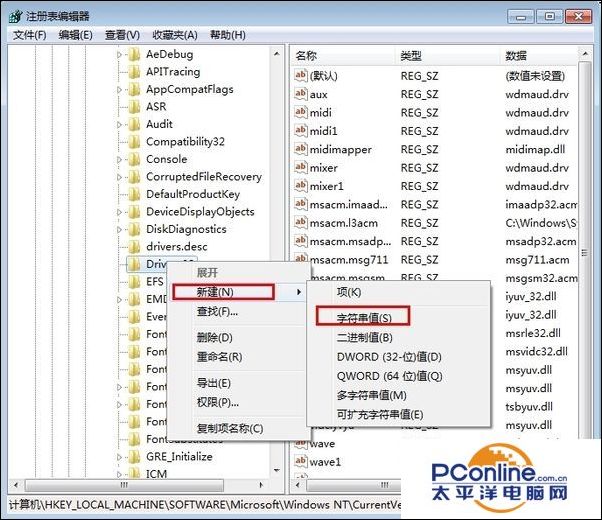Open the 帮助(H) menu
Image resolution: width=602 pixels, height=520 pixels.
click(228, 35)
